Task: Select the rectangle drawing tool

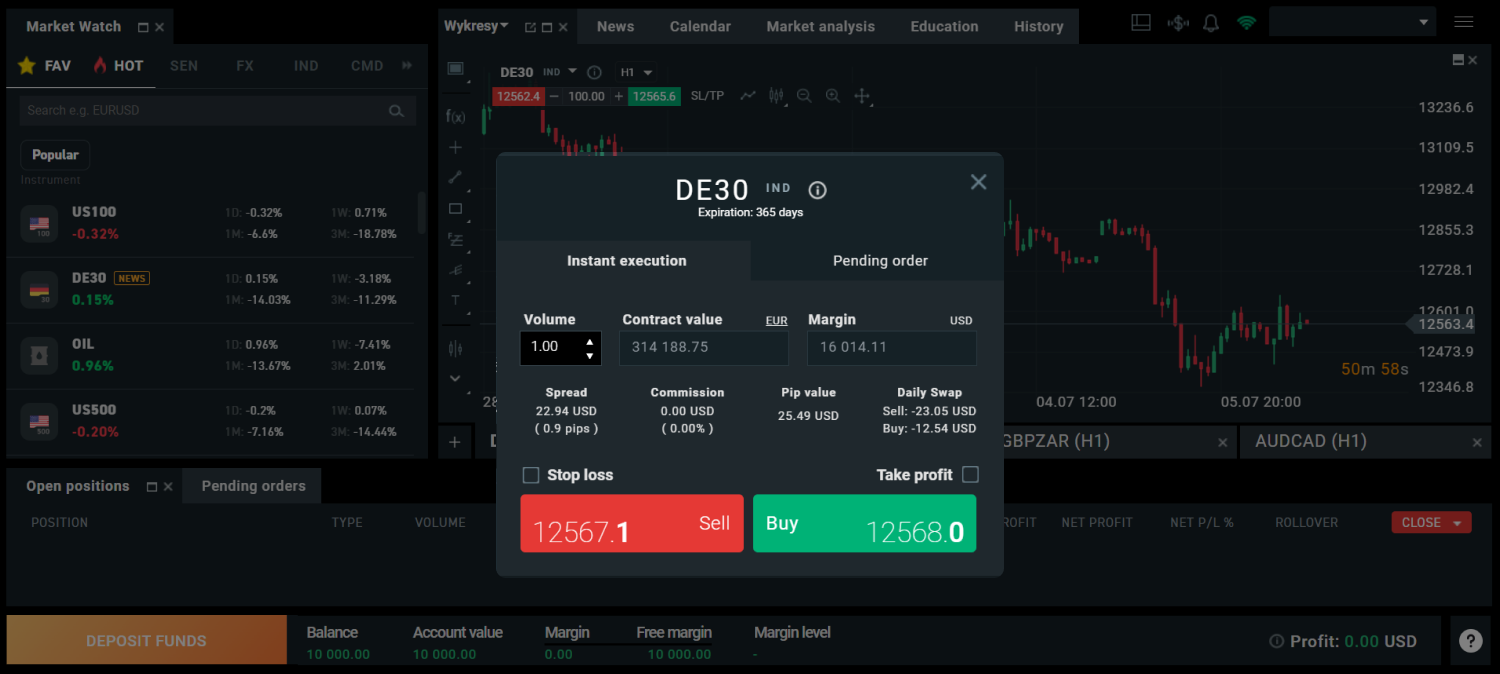Action: coord(456,208)
